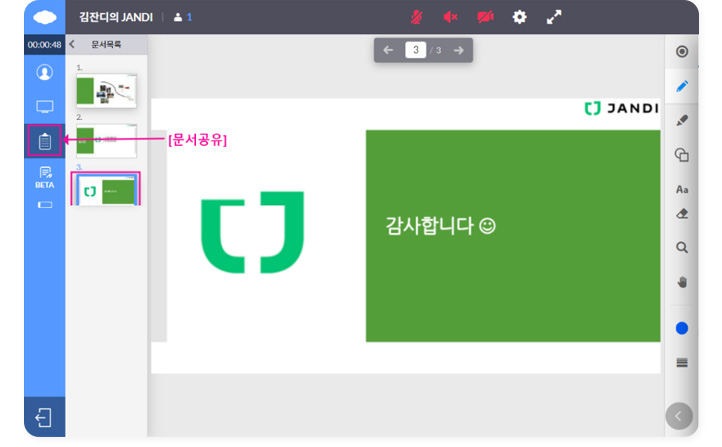Pick the eraser tool

pos(682,213)
